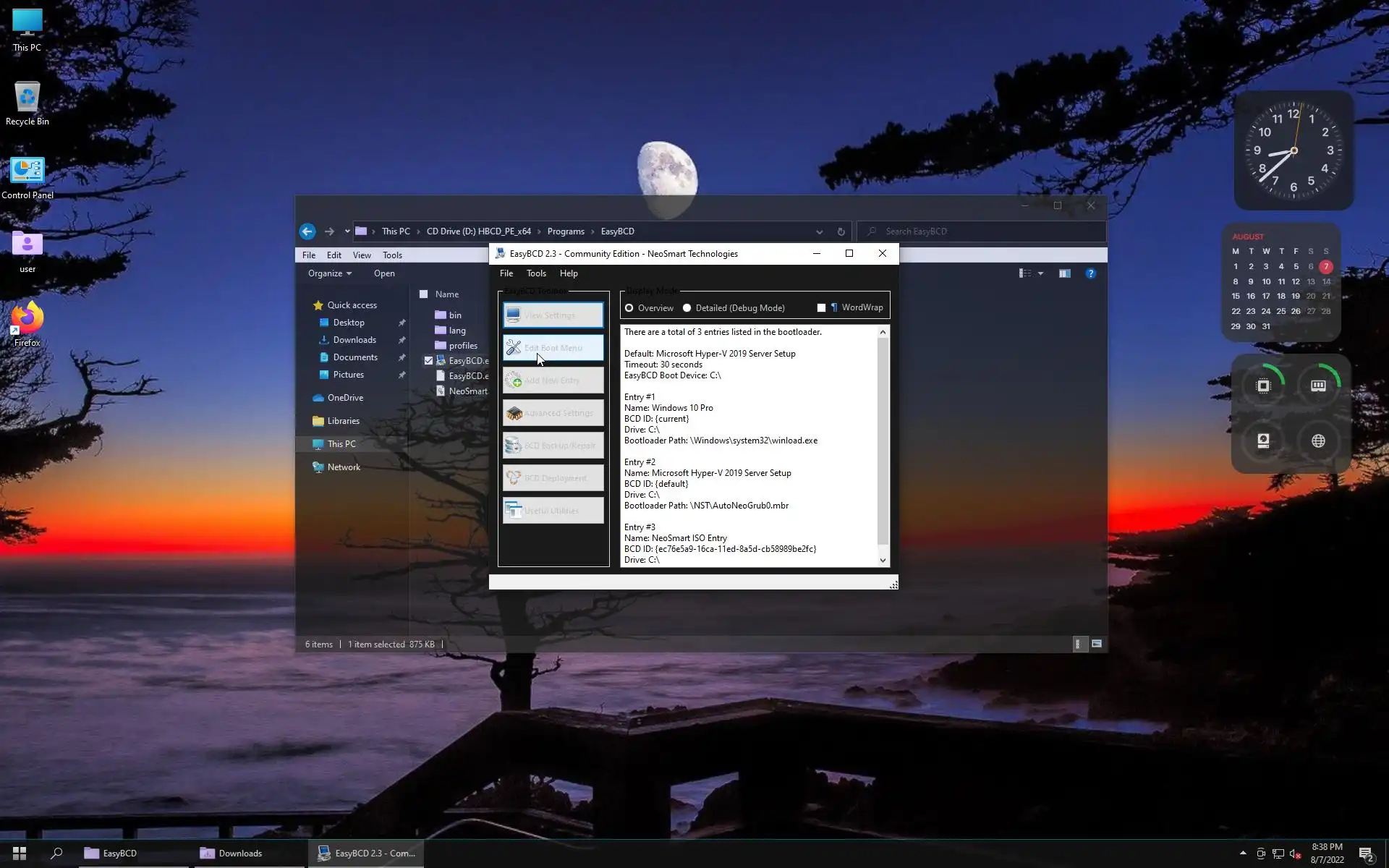The height and width of the screenshot is (868, 1389).
Task: Expand the view options dropdown arrow
Action: click(x=1040, y=273)
